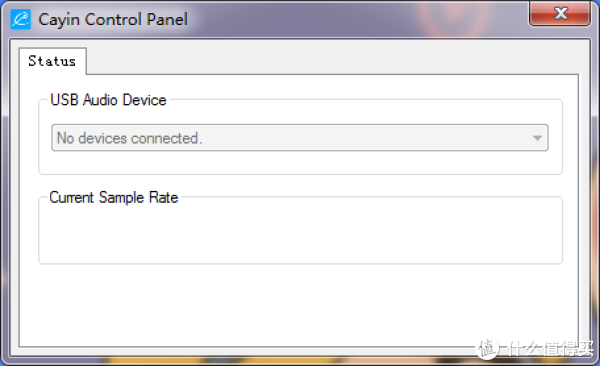Click inside the empty Current Sample Rate box
Viewport: 600px width, 366px height.
click(300, 234)
